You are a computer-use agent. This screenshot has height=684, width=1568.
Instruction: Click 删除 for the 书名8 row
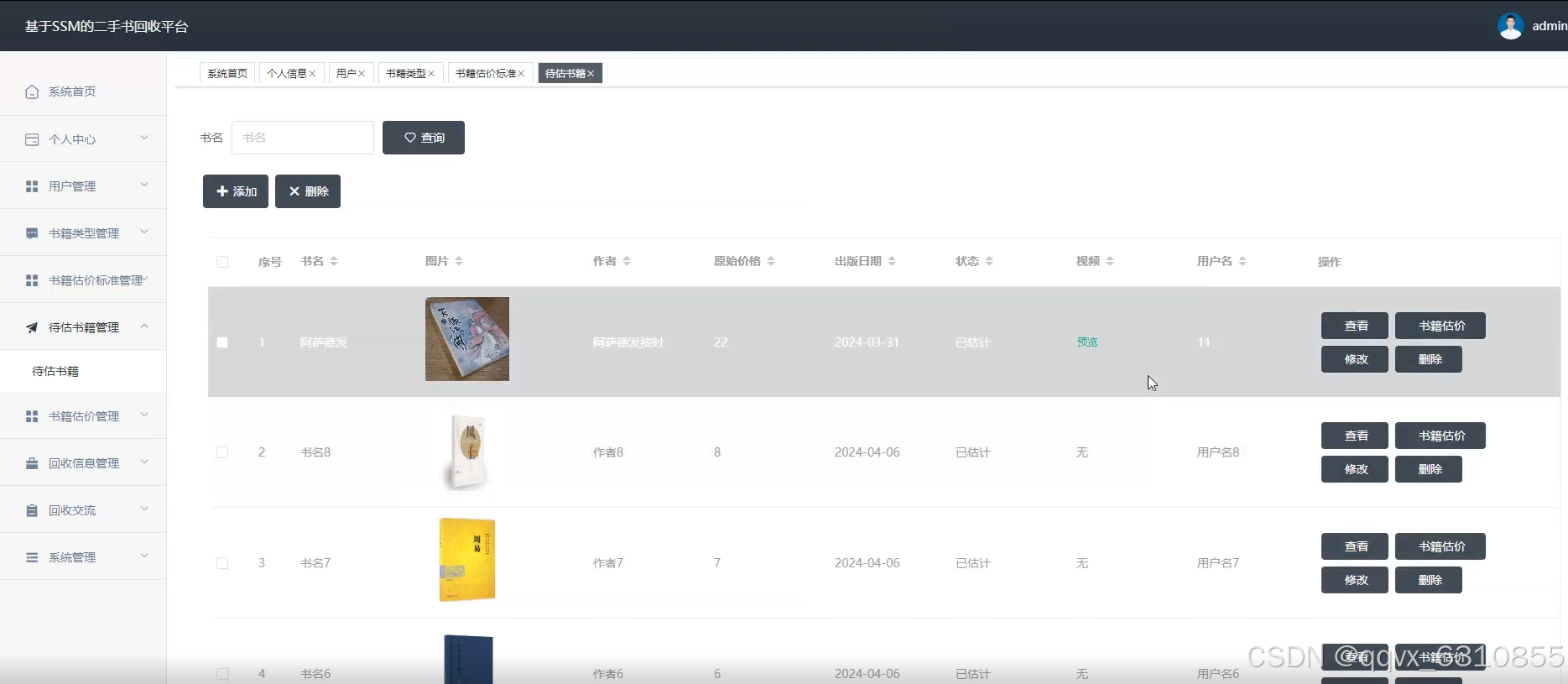pos(1429,469)
